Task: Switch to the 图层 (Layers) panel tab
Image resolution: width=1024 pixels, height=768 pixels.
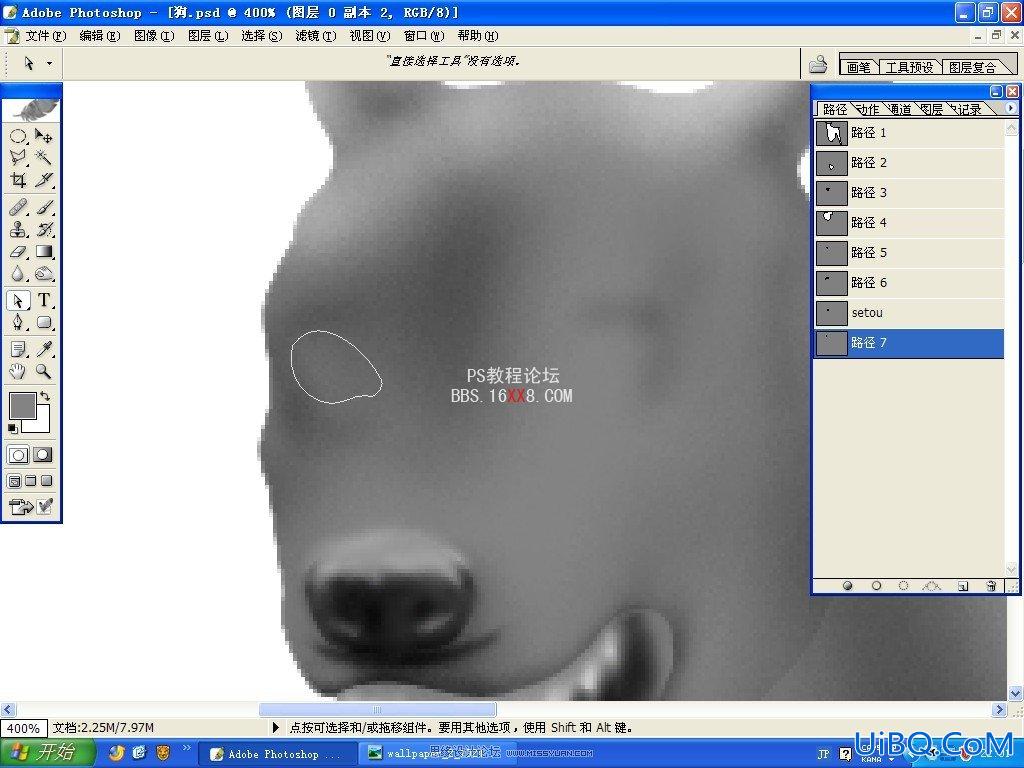Action: pyautogui.click(x=932, y=109)
